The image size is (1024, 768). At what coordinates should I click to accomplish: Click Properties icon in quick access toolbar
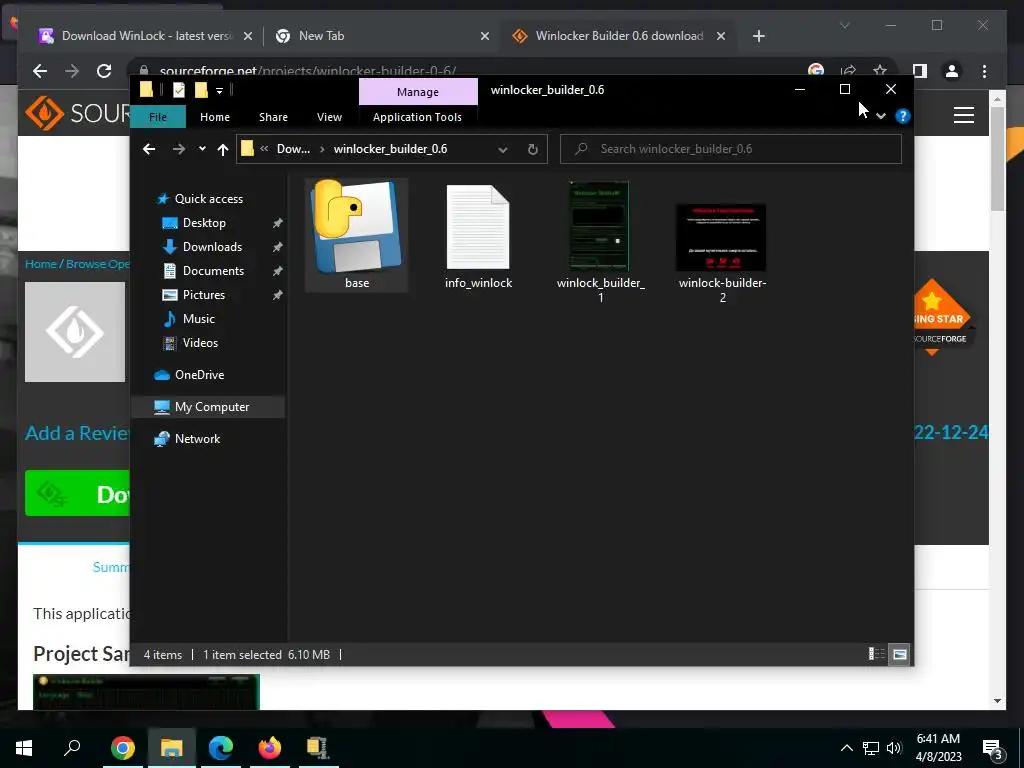coord(178,90)
